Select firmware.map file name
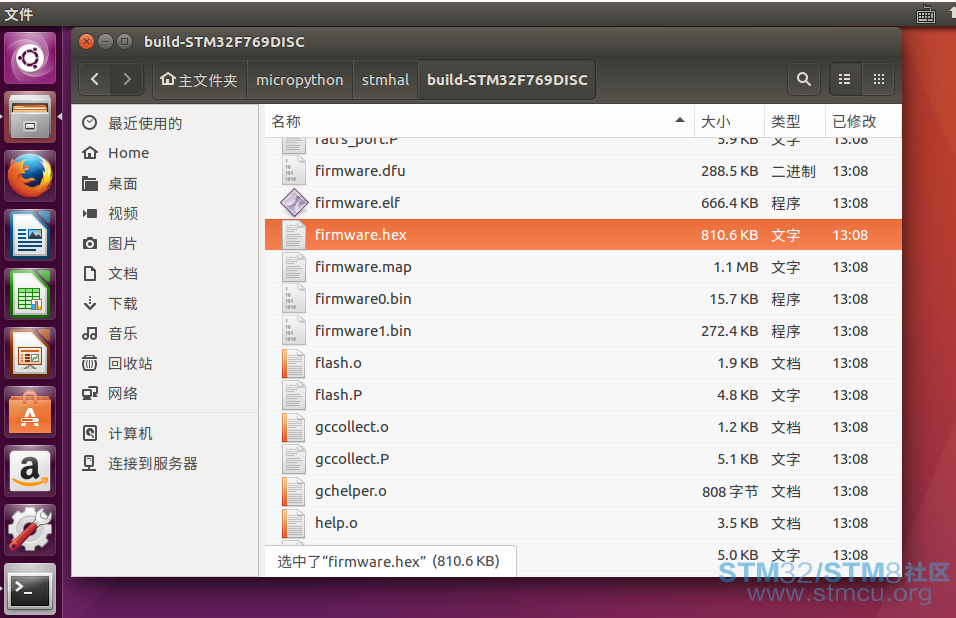The height and width of the screenshot is (618, 956). (x=363, y=267)
